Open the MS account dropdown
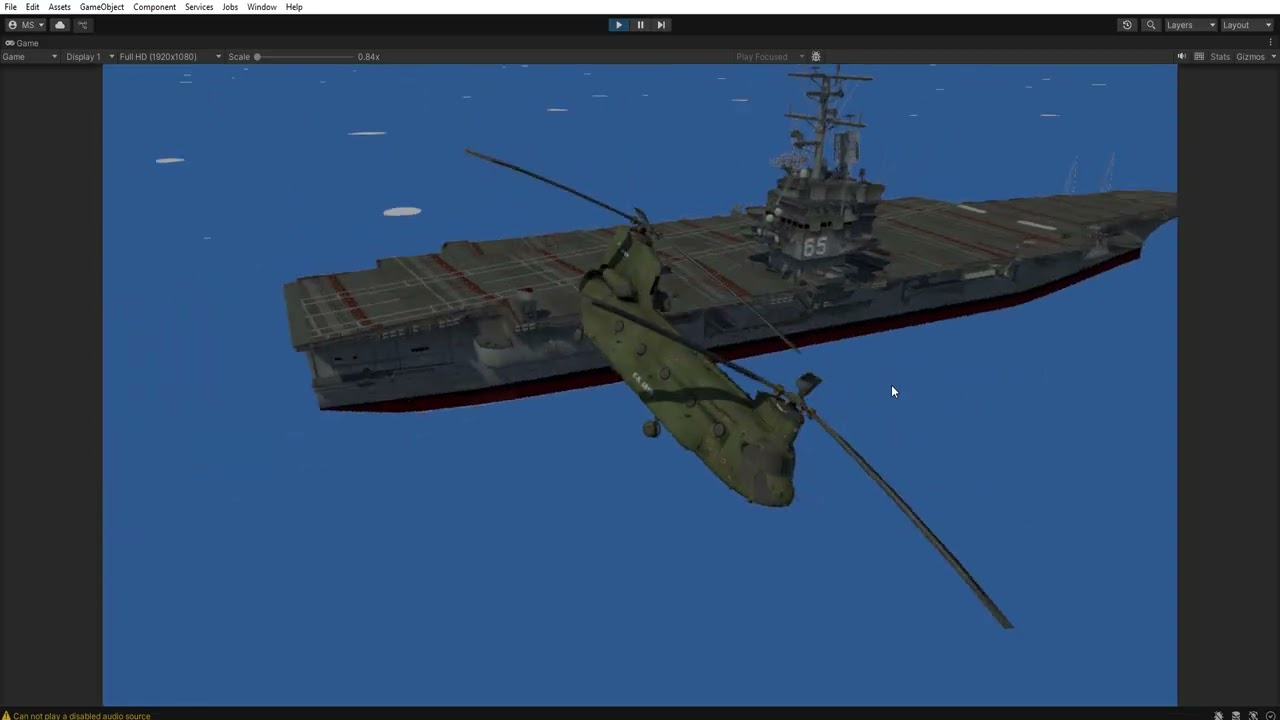The image size is (1280, 720). [x=26, y=25]
